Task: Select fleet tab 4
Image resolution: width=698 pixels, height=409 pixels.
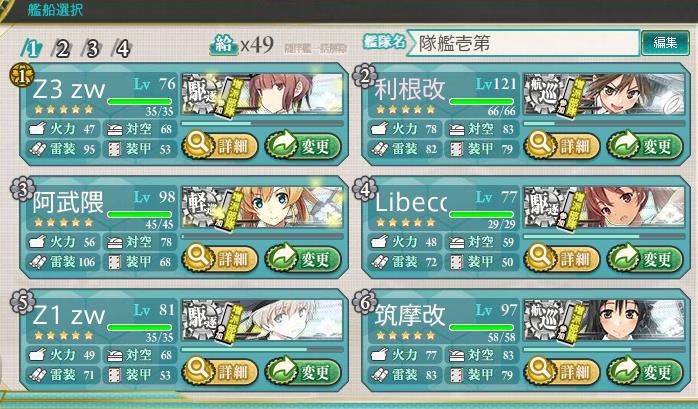Action: click(122, 49)
